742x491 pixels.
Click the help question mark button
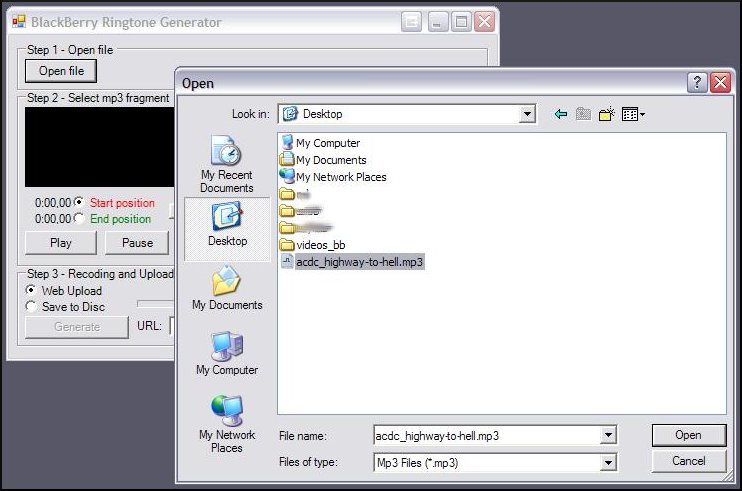click(697, 83)
